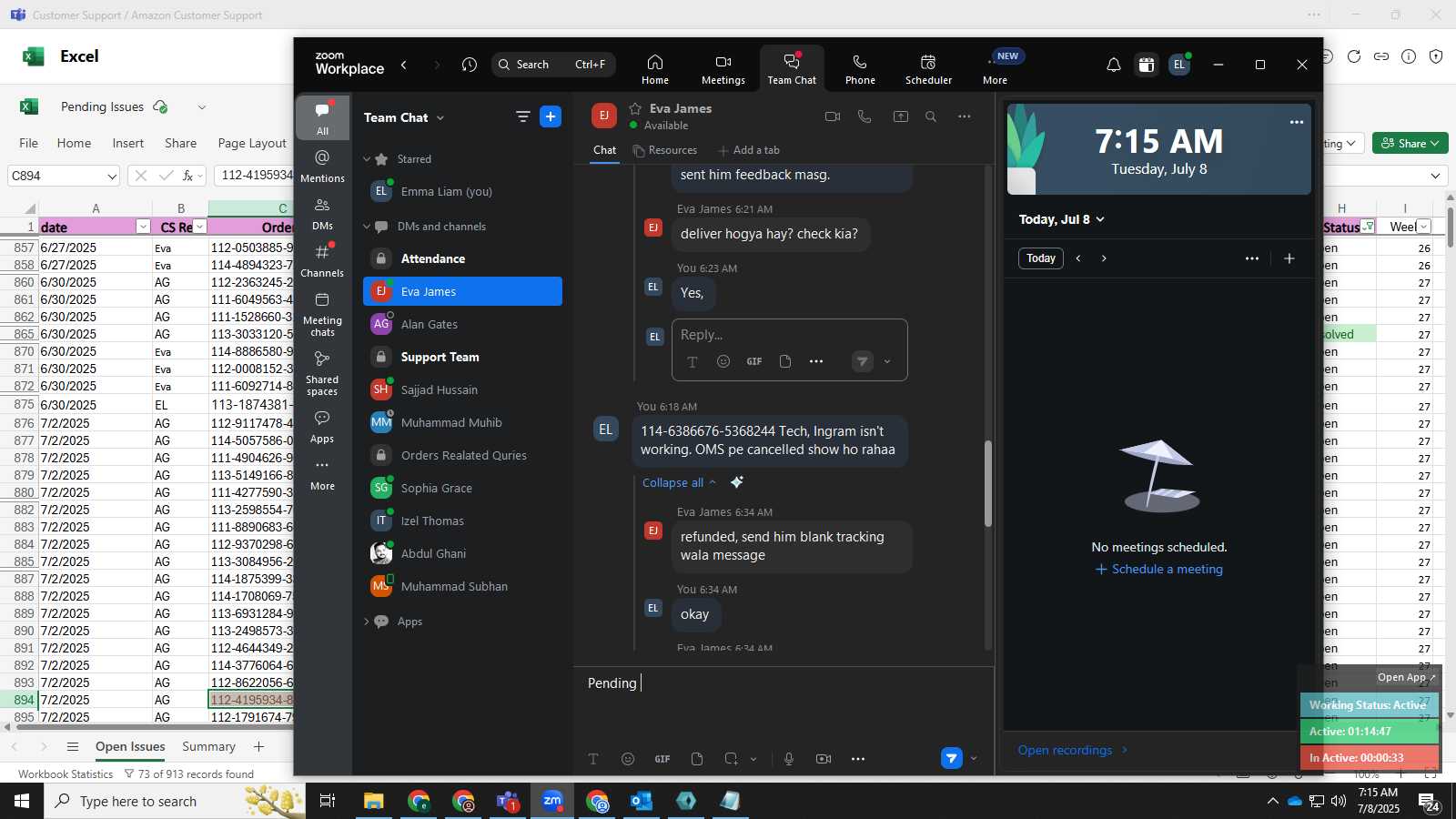Click Zoom Search box

pyautogui.click(x=553, y=65)
